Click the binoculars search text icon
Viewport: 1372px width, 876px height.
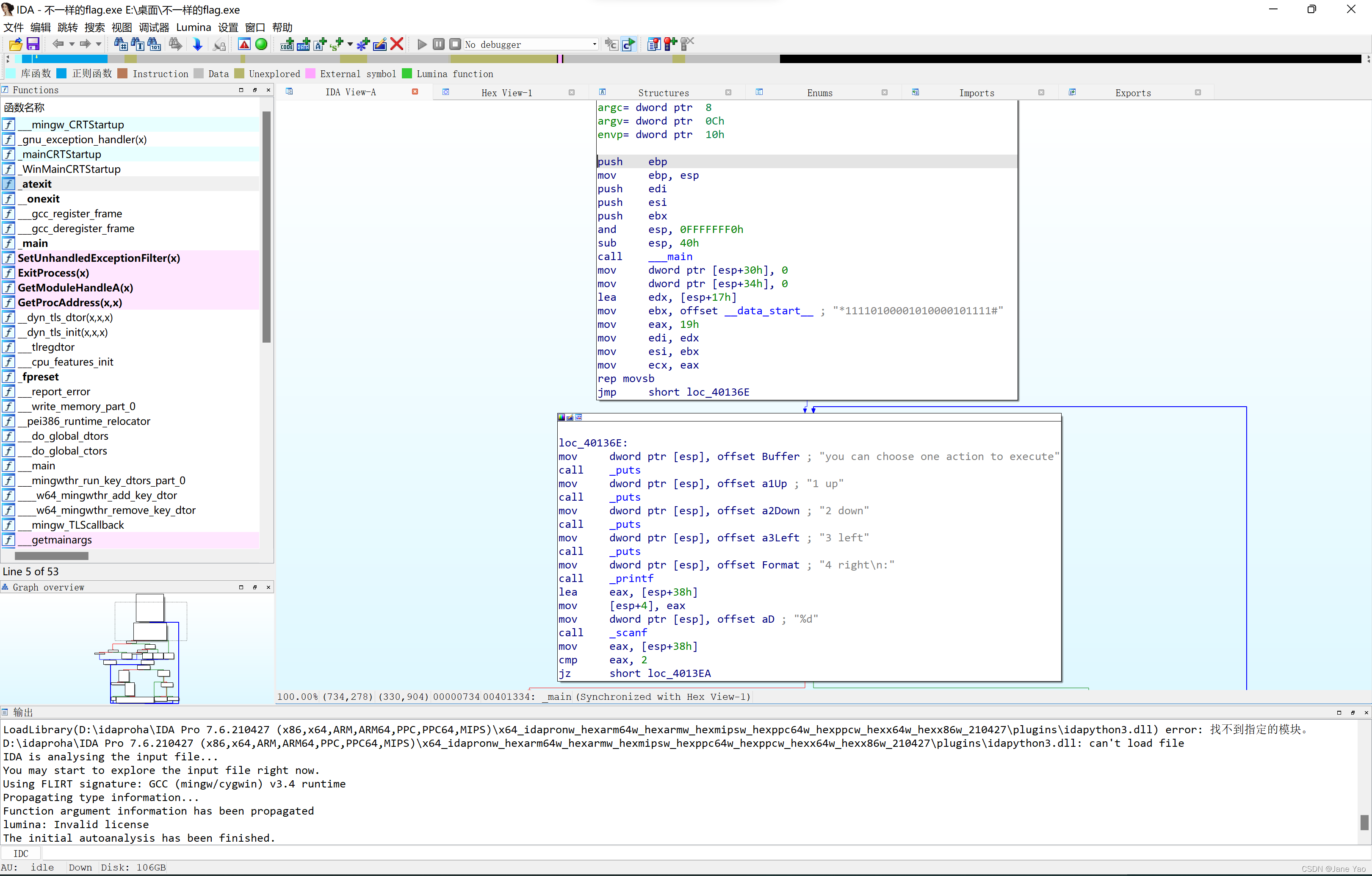tap(137, 44)
